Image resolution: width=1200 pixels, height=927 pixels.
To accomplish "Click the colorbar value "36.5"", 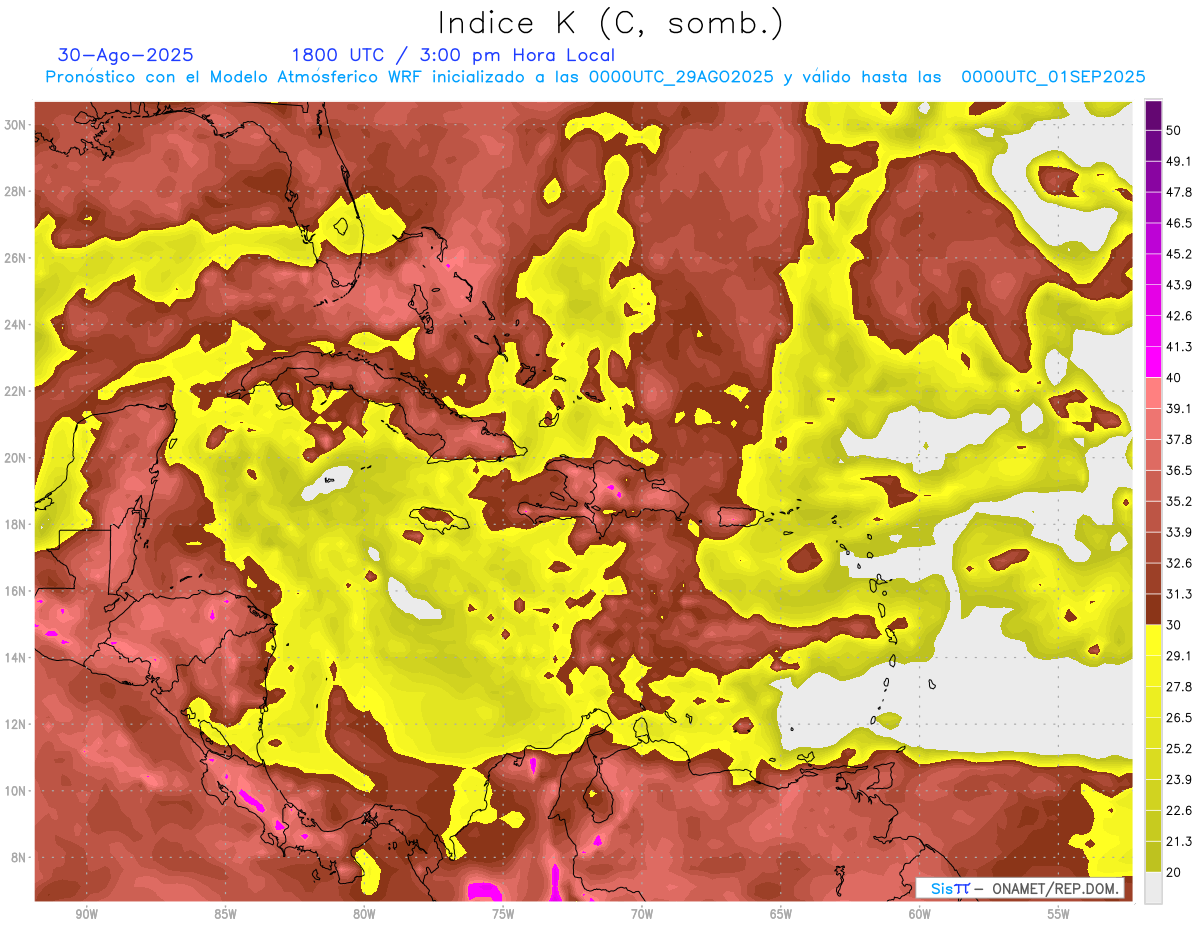I will coord(1178,470).
